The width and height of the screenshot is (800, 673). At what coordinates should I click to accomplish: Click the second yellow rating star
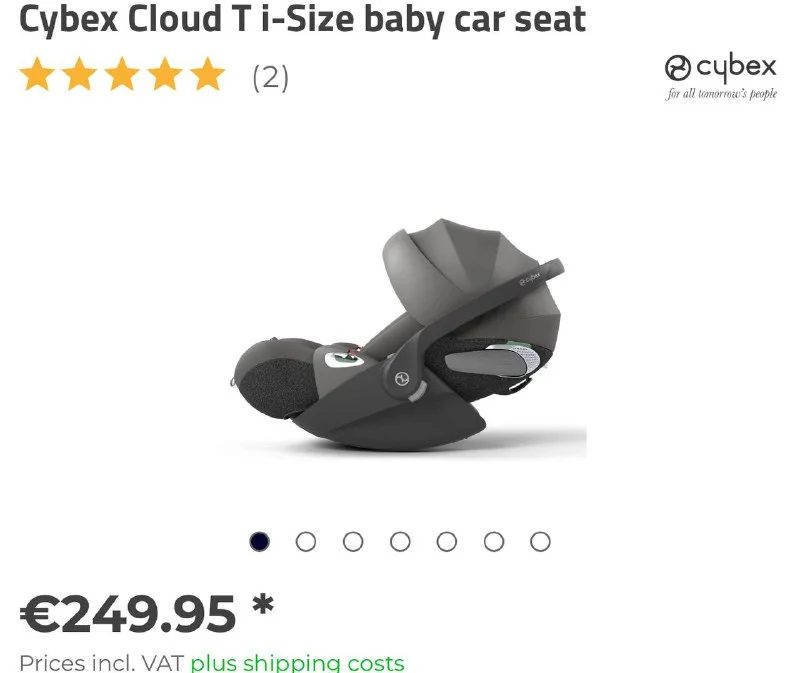point(80,74)
